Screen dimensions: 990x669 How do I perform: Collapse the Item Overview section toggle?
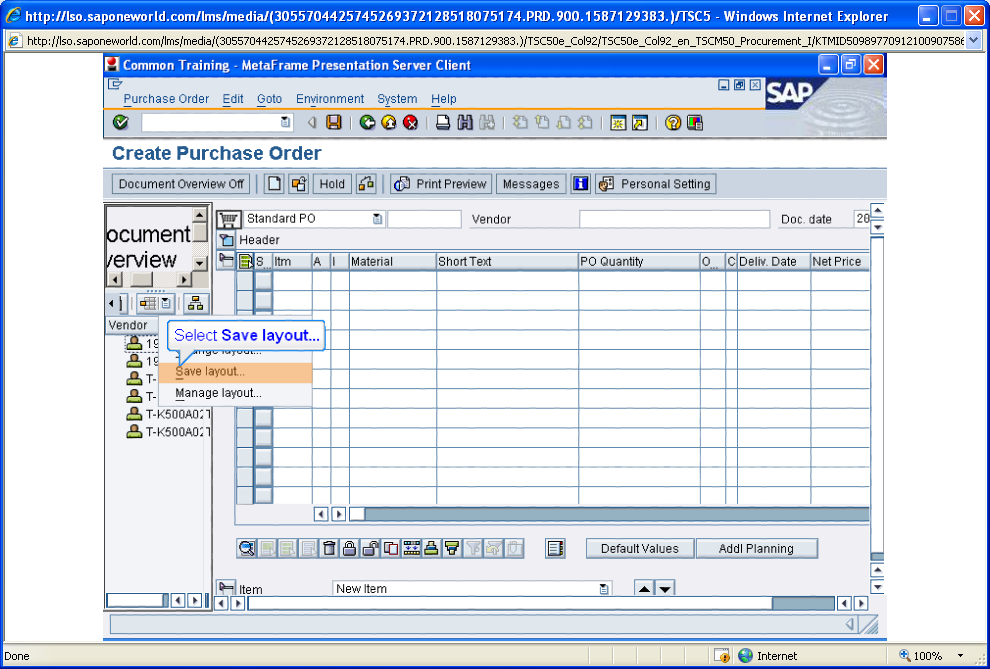(x=226, y=259)
